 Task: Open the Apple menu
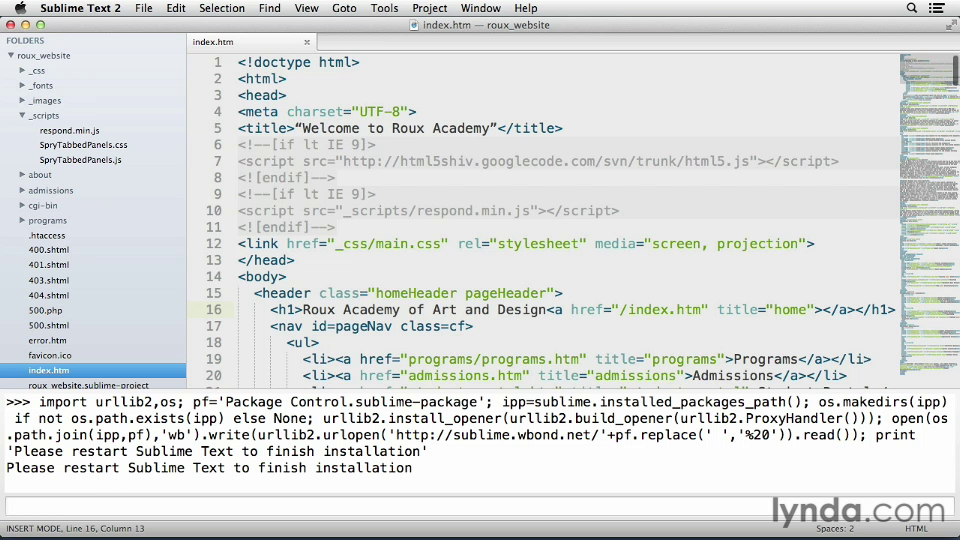coord(20,8)
